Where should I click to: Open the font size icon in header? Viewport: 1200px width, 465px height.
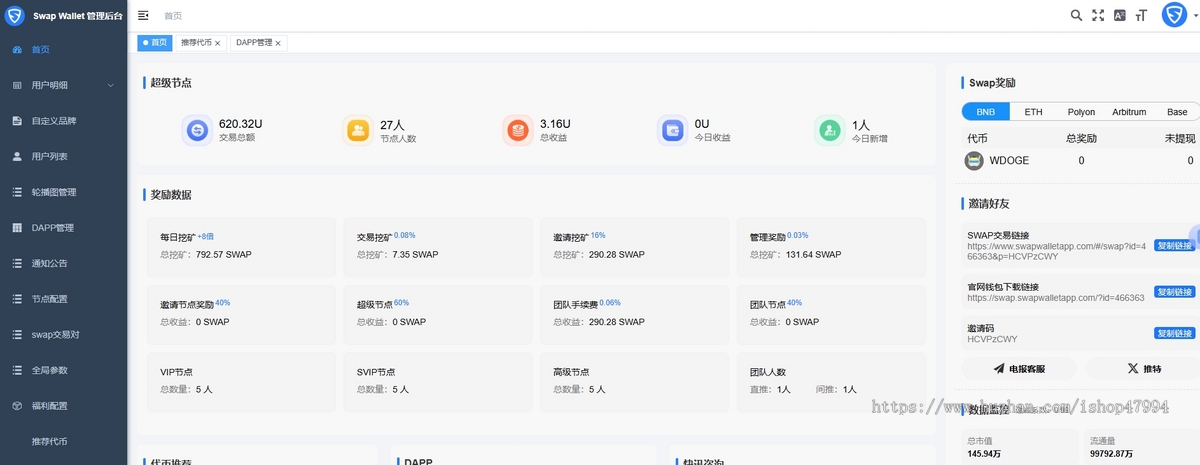(1141, 15)
